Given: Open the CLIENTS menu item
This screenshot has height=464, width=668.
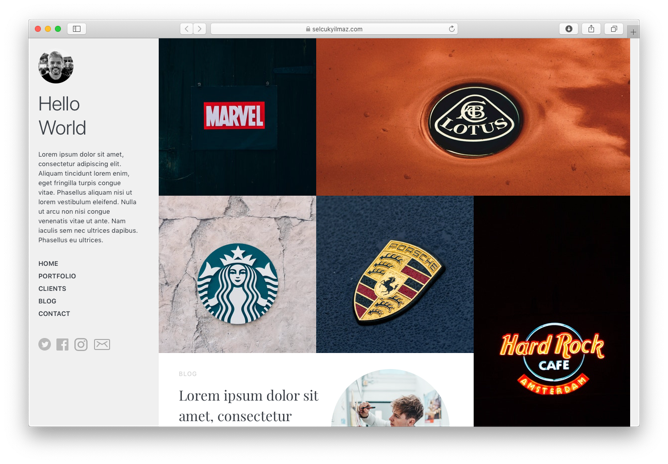Looking at the screenshot, I should click(52, 288).
